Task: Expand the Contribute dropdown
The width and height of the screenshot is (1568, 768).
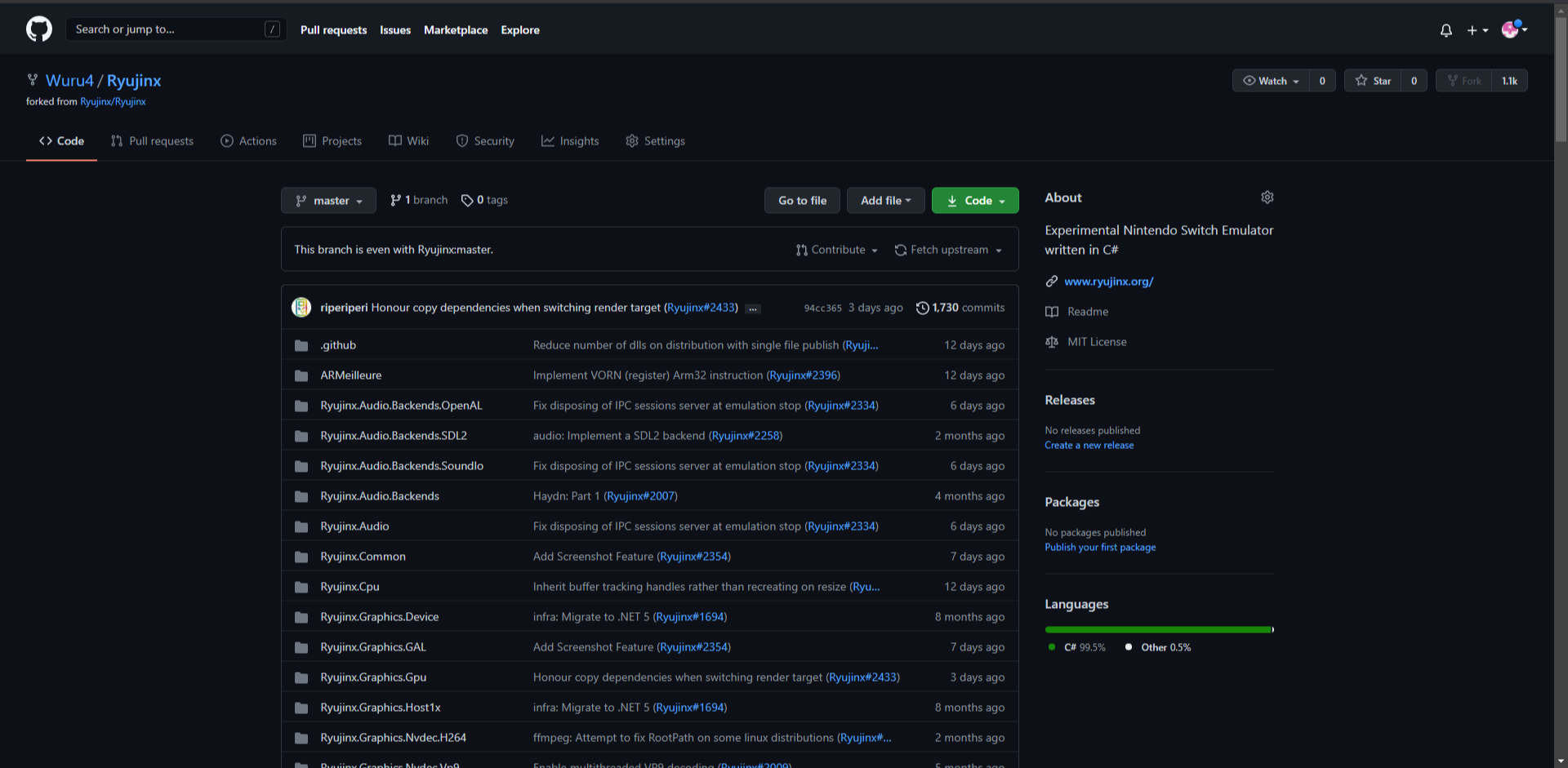Action: (x=837, y=250)
